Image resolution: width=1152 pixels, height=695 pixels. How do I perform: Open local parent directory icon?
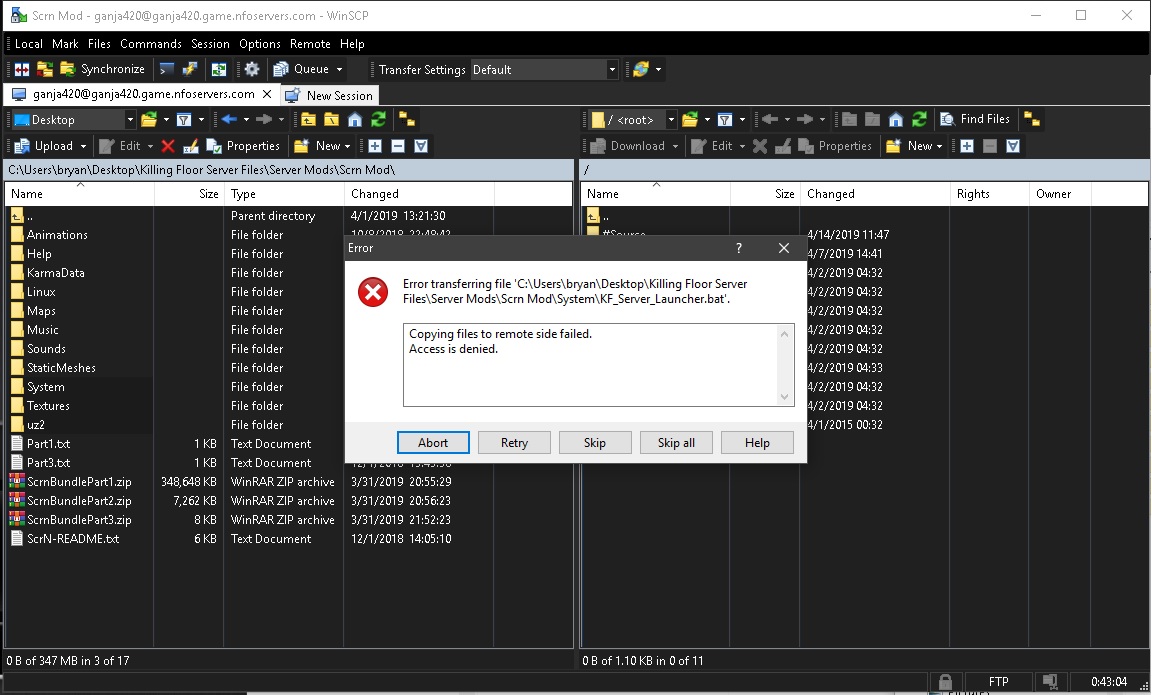pos(308,120)
